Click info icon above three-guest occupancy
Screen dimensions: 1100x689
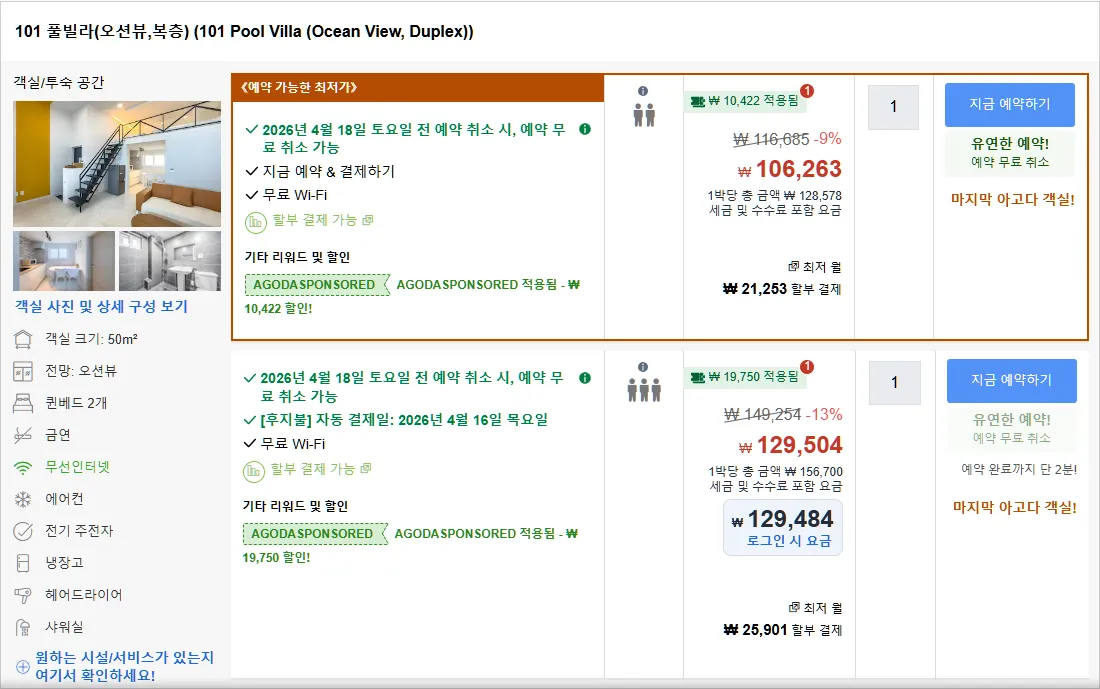[x=643, y=367]
